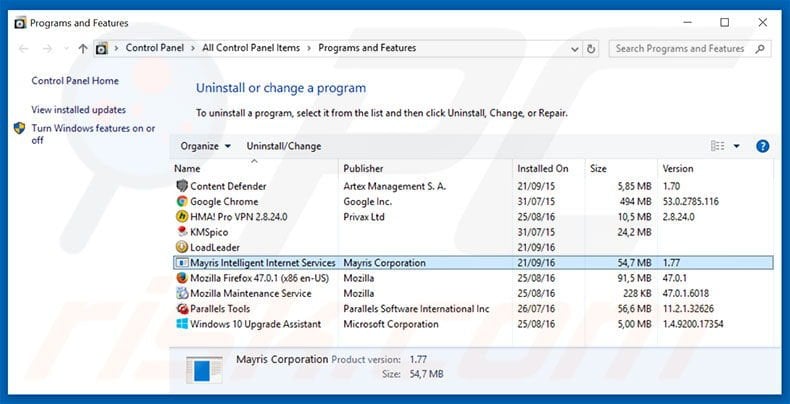790x404 pixels.
Task: Expand the chevron after Control Panel breadcrumb
Action: pos(194,48)
